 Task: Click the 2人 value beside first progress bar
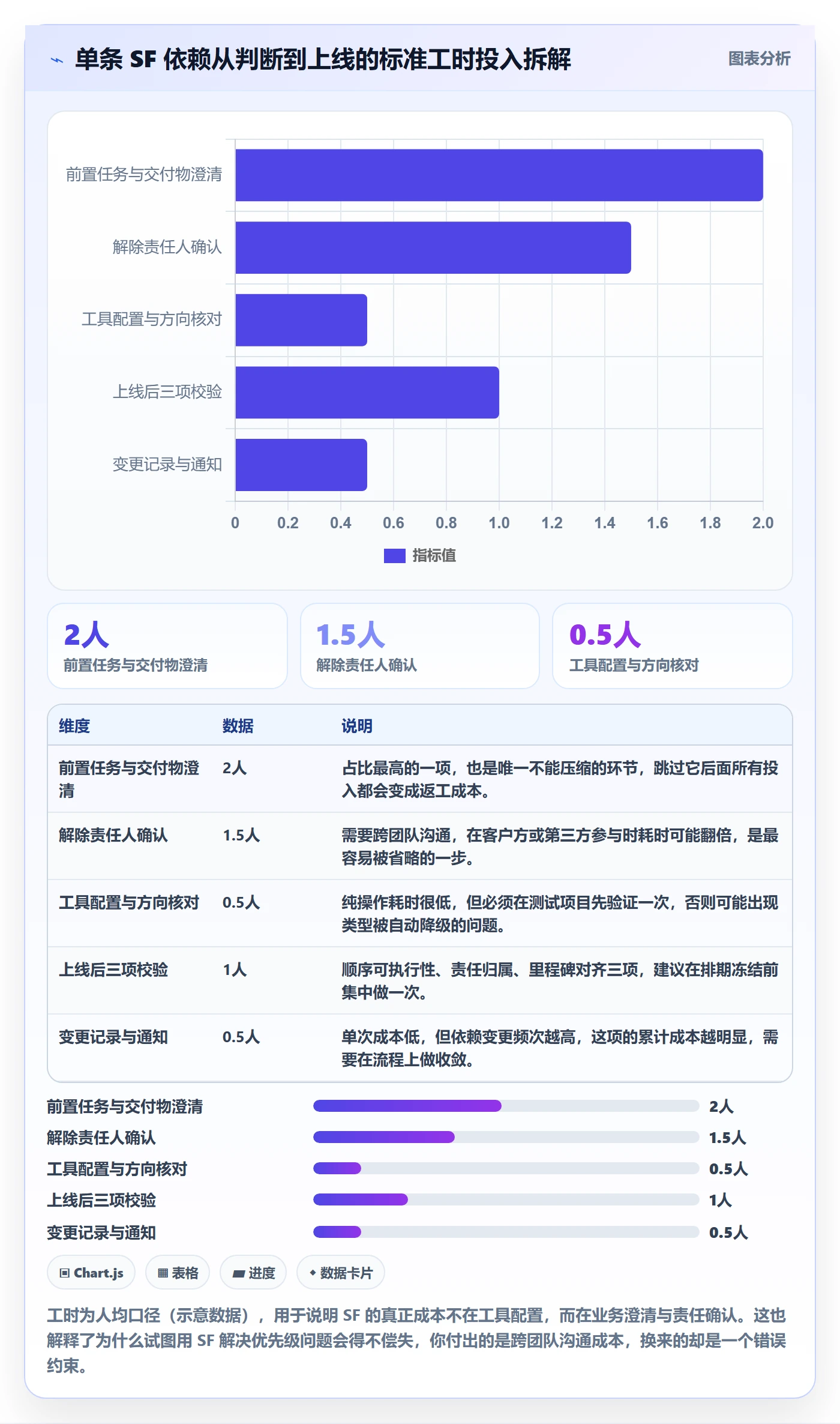[x=721, y=1106]
